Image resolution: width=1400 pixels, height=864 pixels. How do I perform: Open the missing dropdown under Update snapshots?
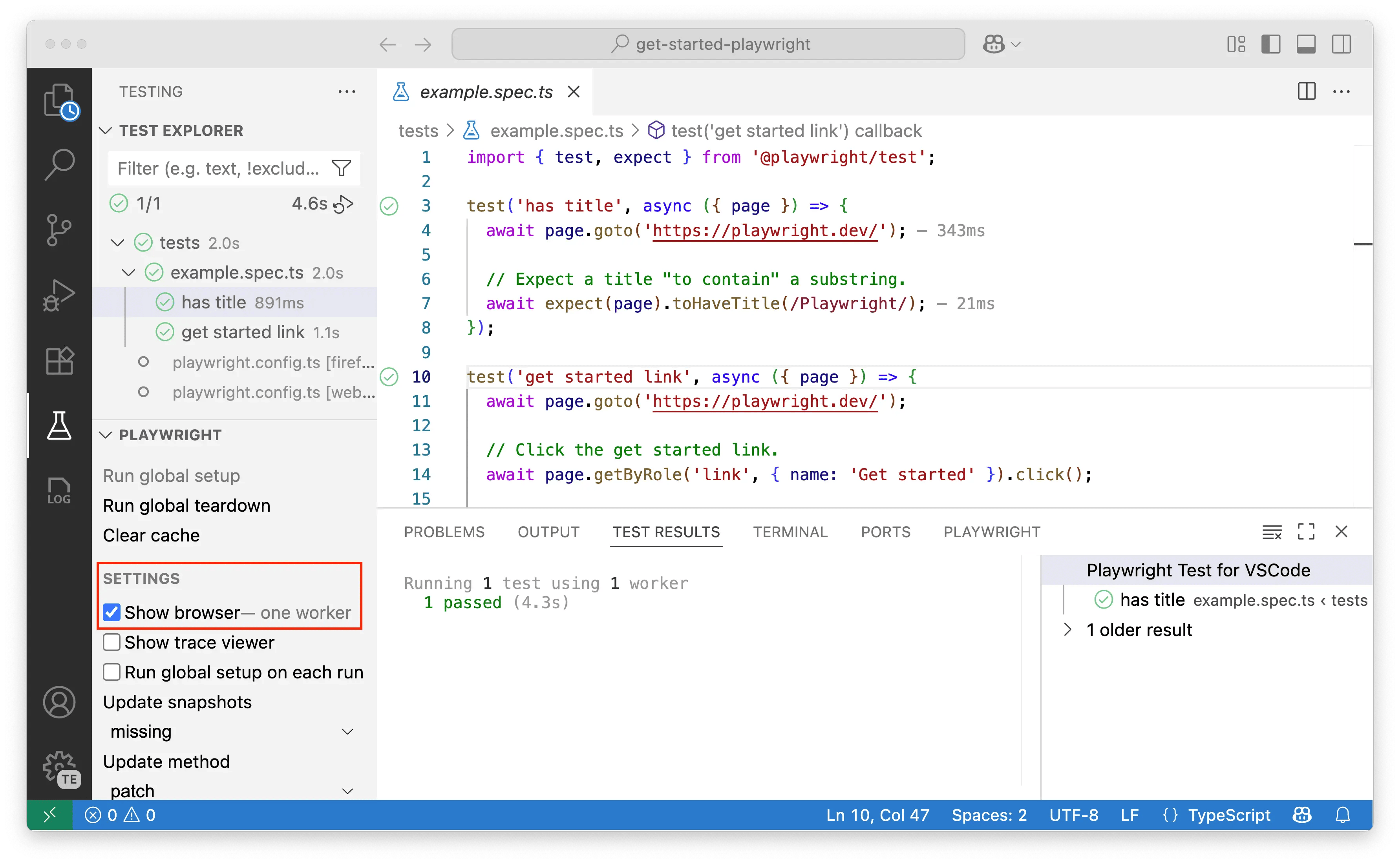347,731
